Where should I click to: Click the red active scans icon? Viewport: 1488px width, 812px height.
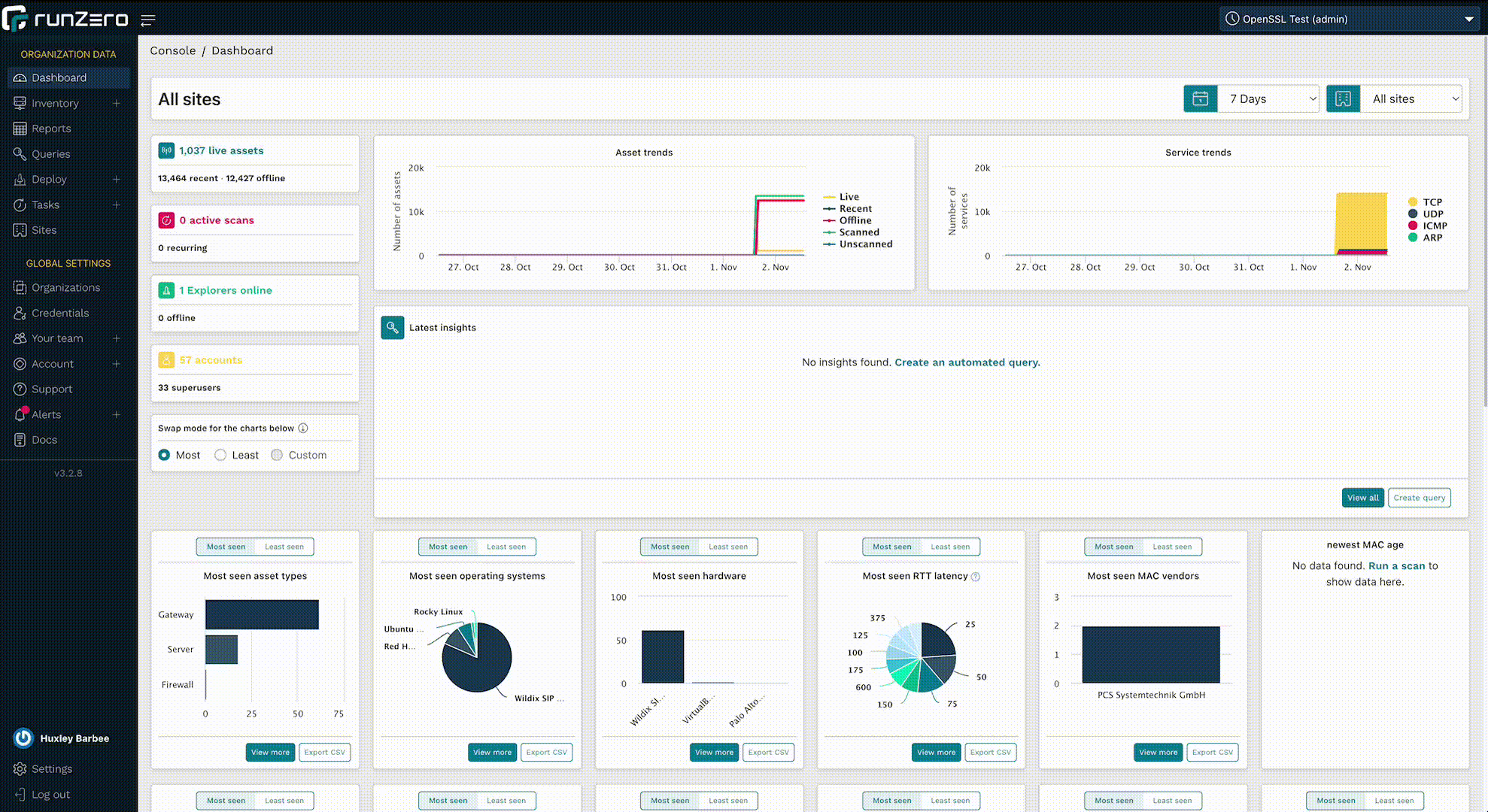click(166, 220)
